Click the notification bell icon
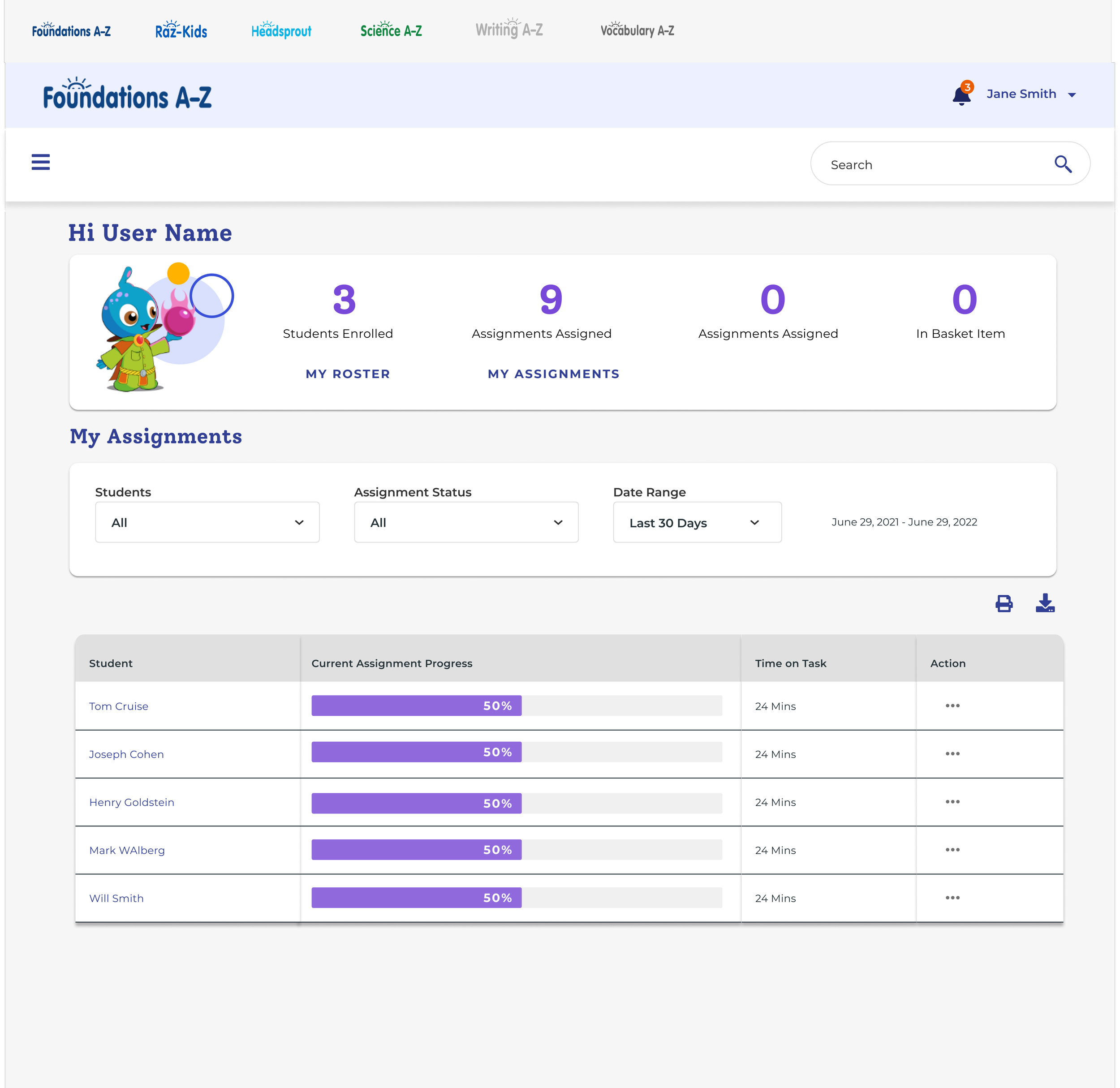The image size is (1120, 1088). point(961,95)
